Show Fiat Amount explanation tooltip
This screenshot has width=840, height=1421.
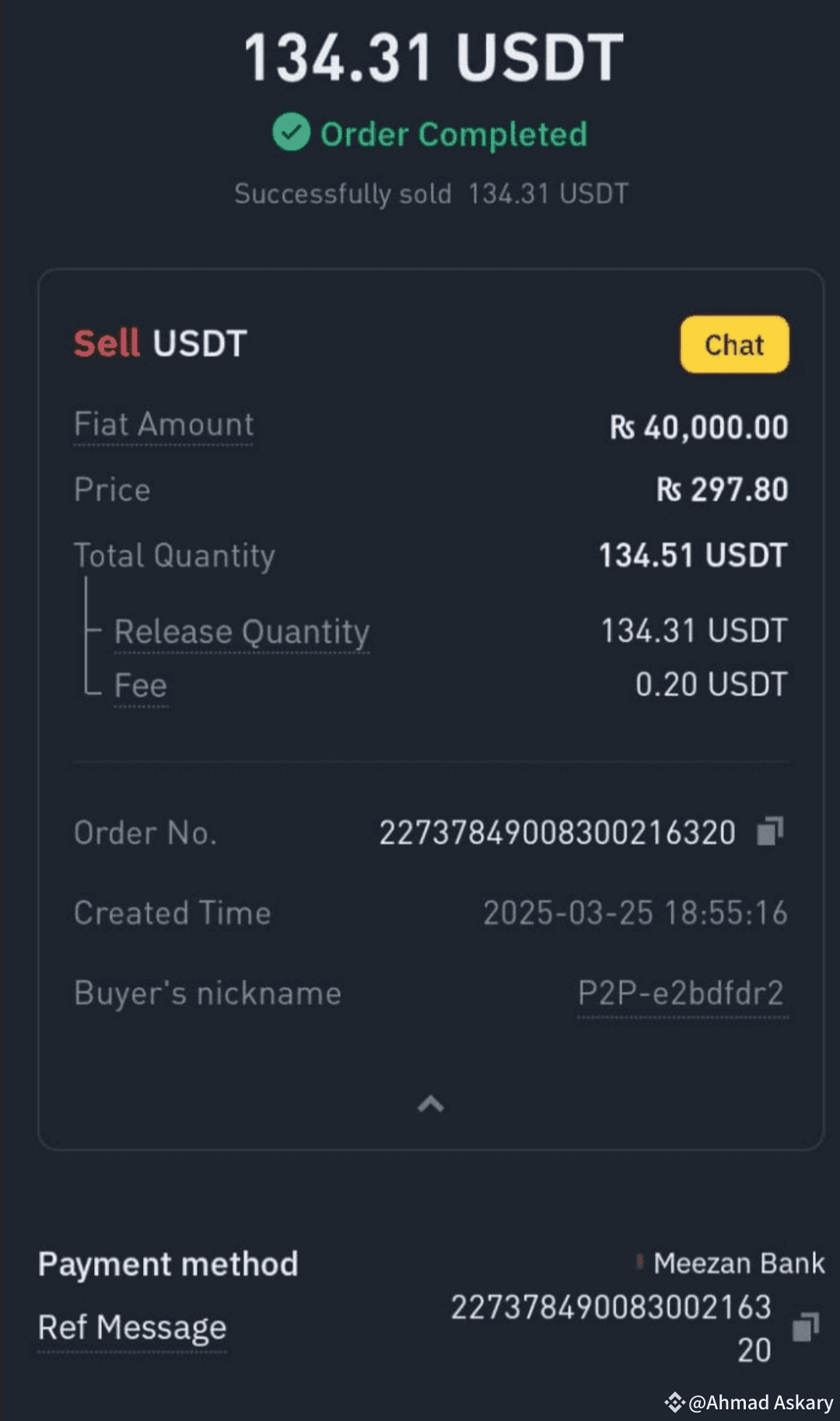[163, 425]
